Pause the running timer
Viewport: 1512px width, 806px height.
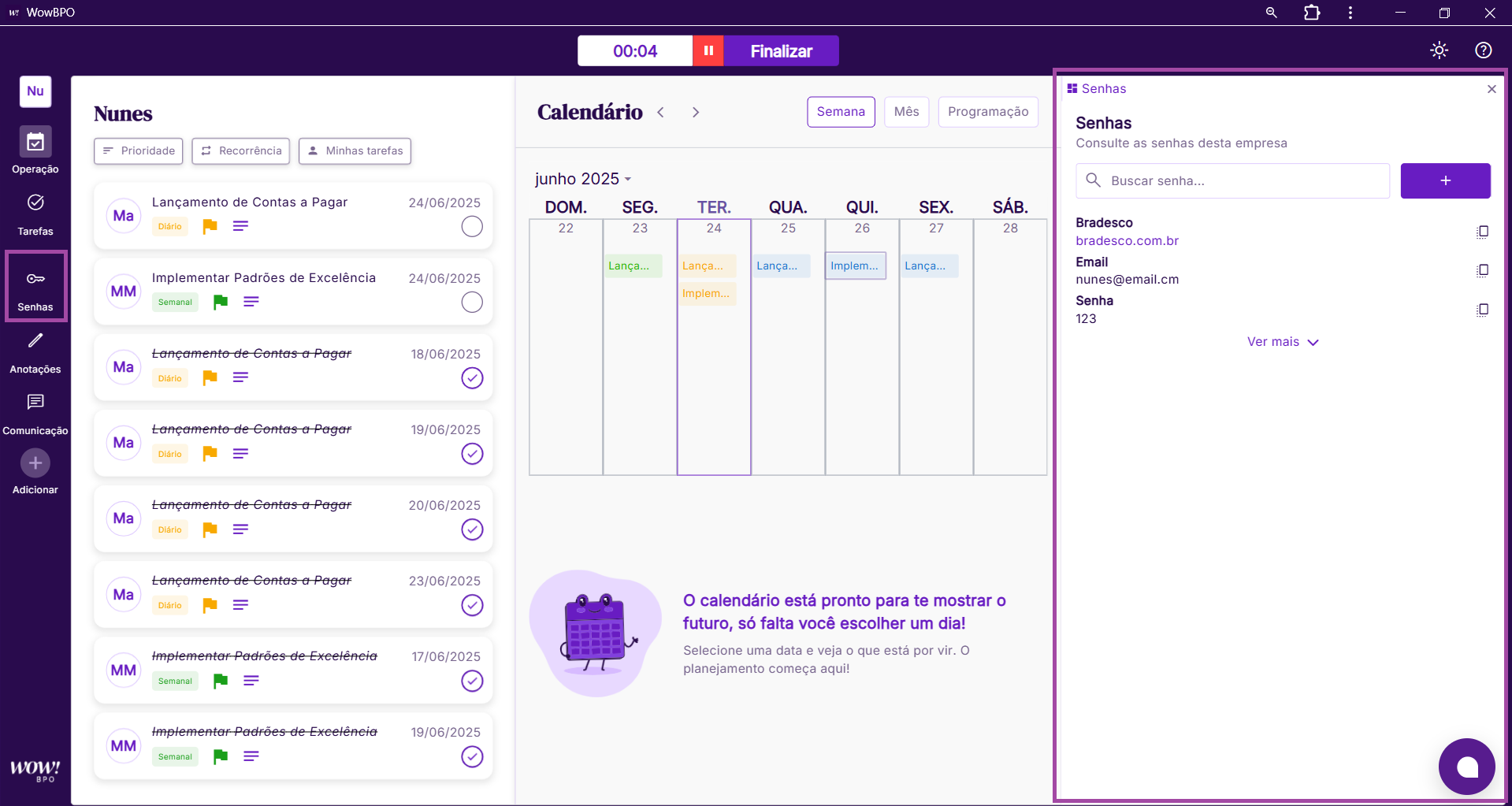click(x=708, y=51)
